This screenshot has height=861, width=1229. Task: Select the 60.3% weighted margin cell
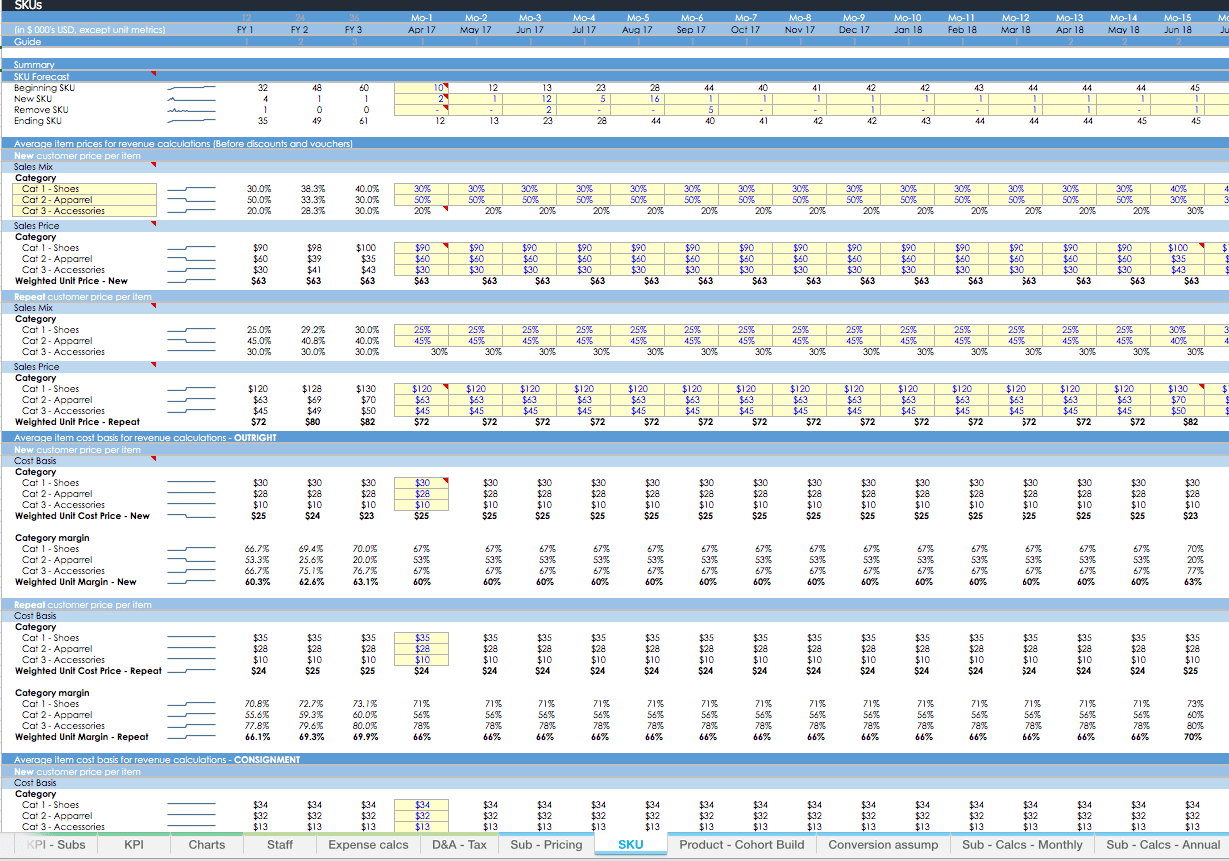click(x=257, y=582)
